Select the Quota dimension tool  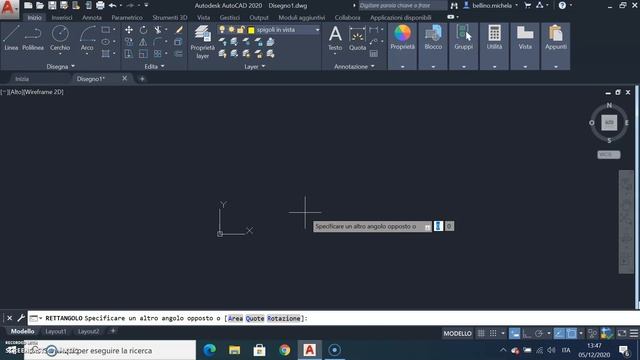pyautogui.click(x=357, y=38)
